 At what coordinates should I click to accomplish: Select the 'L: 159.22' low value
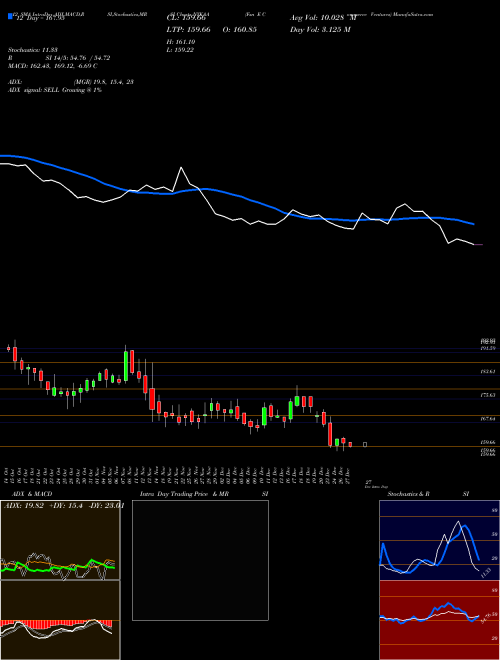point(180,50)
